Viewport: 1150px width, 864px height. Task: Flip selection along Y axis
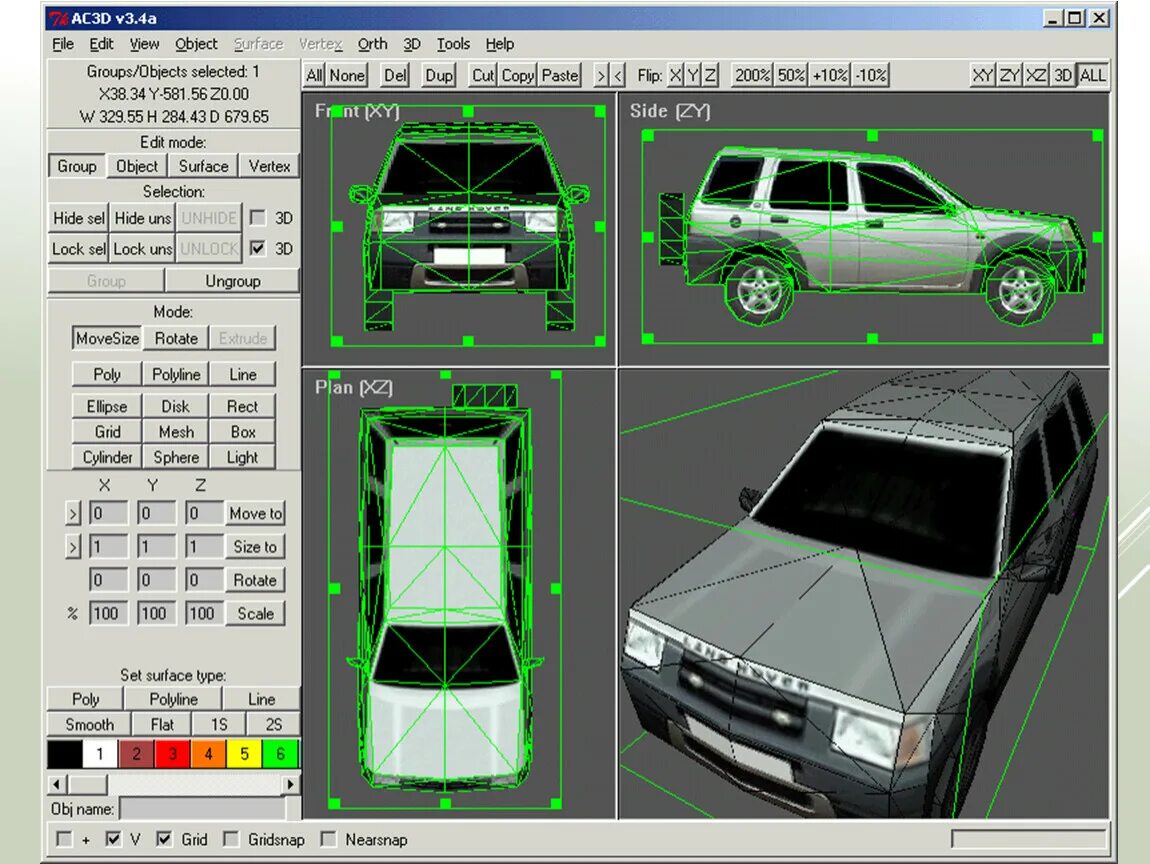click(693, 75)
